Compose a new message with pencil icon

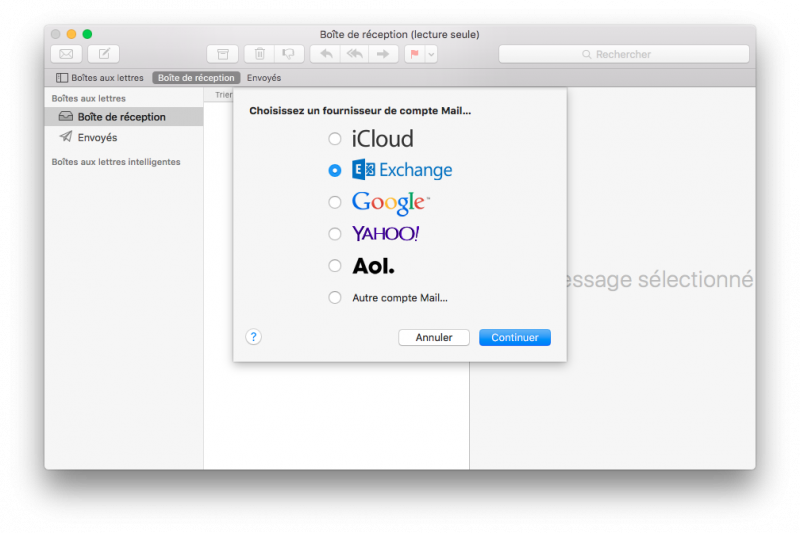pos(104,54)
